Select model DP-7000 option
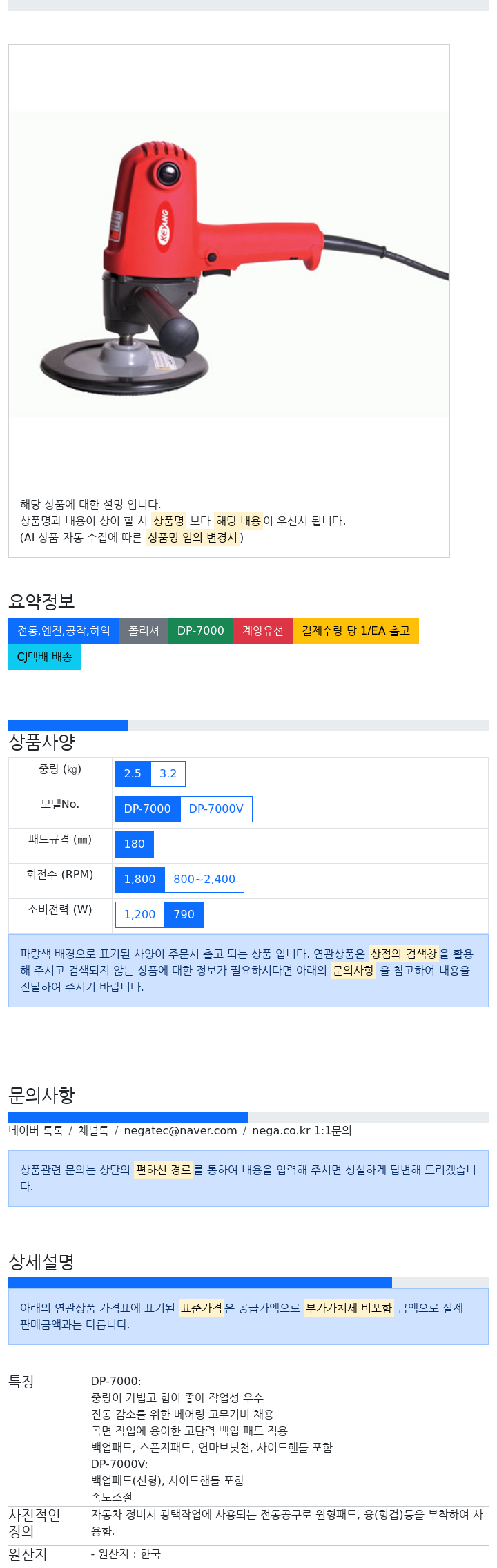The width and height of the screenshot is (497, 1568). (x=148, y=809)
